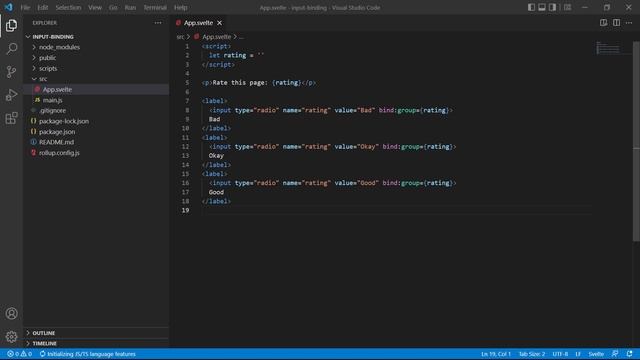Open rollup.config.js file
Screen dimensions: 640x360
[x=96, y=153]
